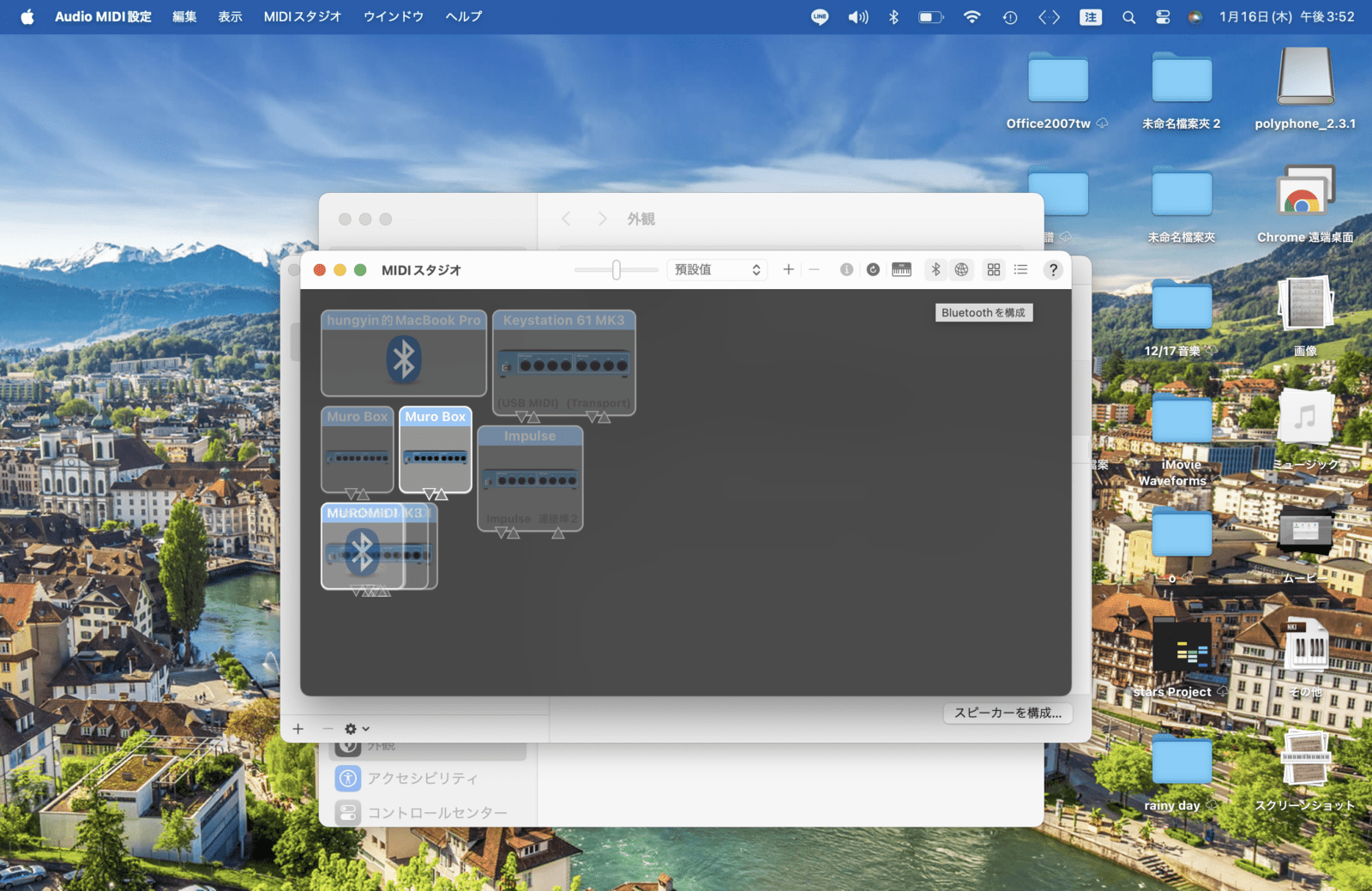This screenshot has width=1372, height=891.
Task: Expand the gear action menu below the window
Action: (356, 729)
